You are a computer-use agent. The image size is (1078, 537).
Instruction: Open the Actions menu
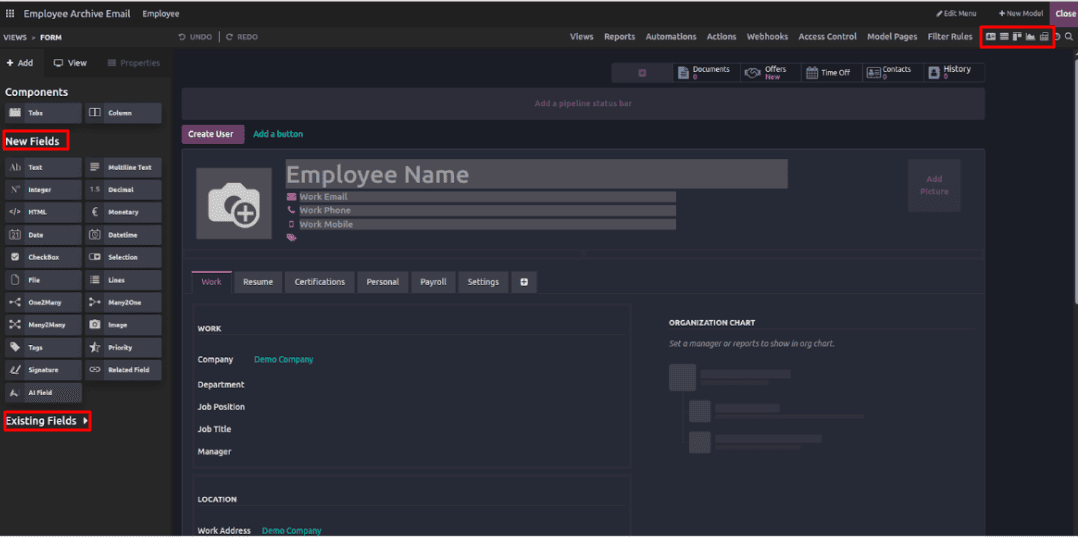pos(721,37)
